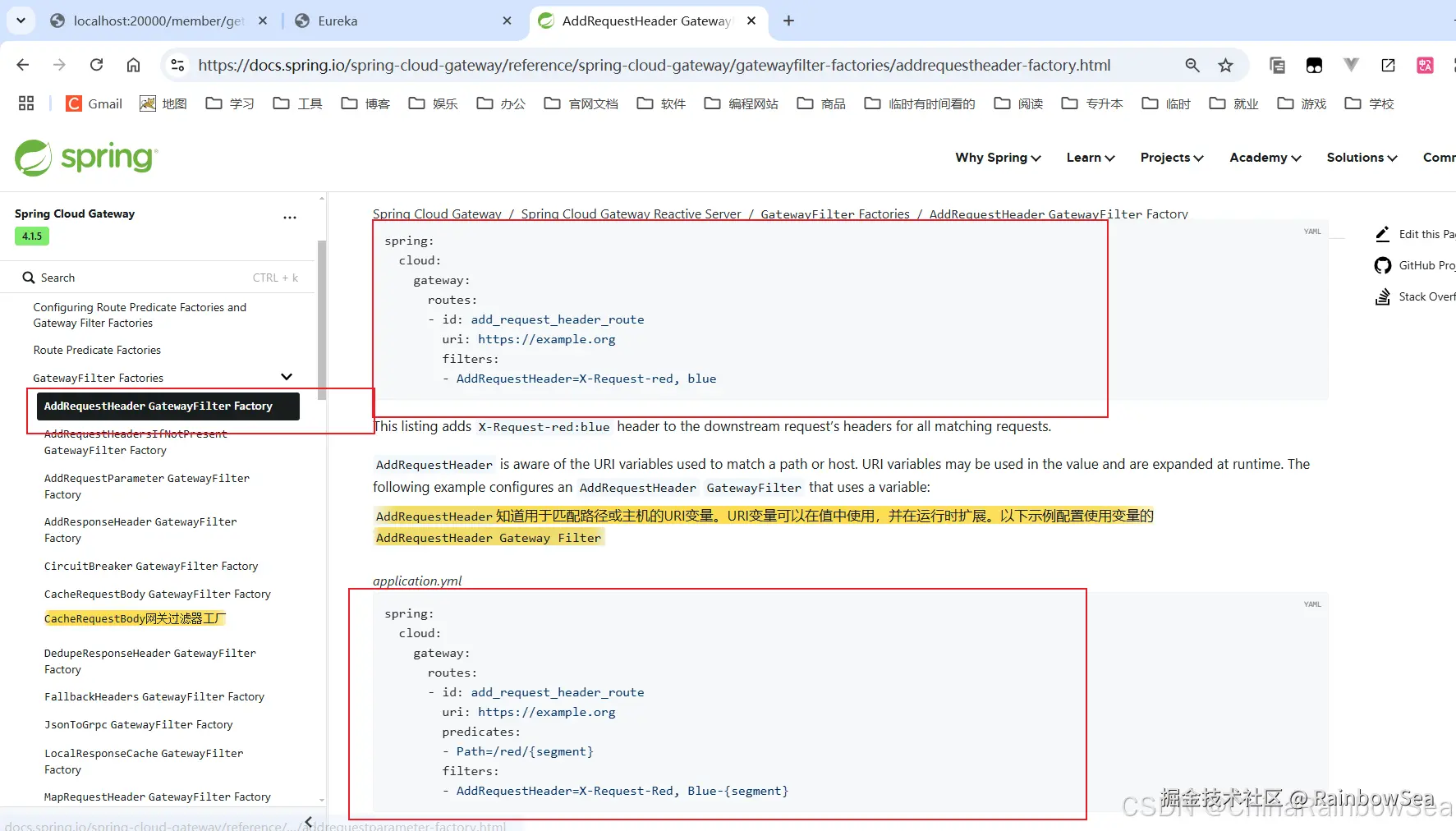Open Route Predicate Factories page

pyautogui.click(x=97, y=350)
